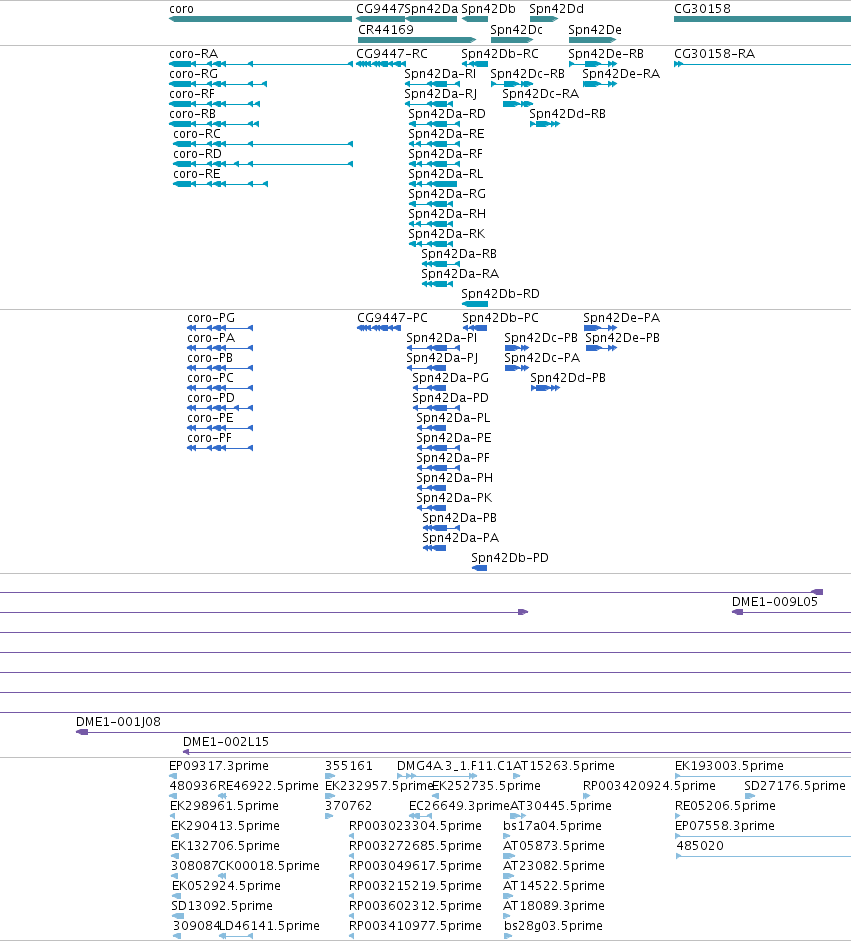Select cDNA CK00018.5prime
The height and width of the screenshot is (941, 851).
(x=222, y=876)
